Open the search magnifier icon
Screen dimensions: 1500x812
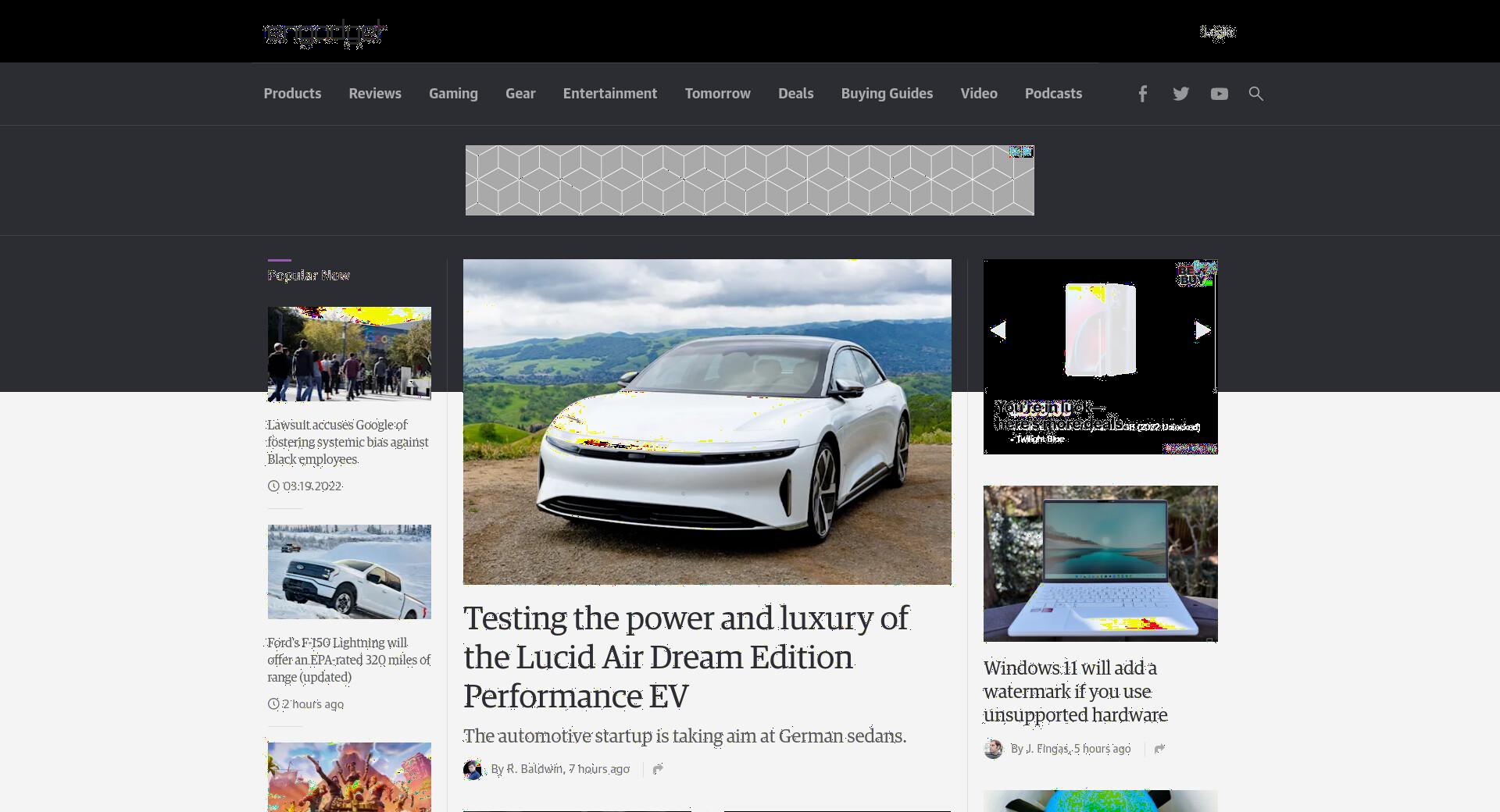click(1255, 94)
